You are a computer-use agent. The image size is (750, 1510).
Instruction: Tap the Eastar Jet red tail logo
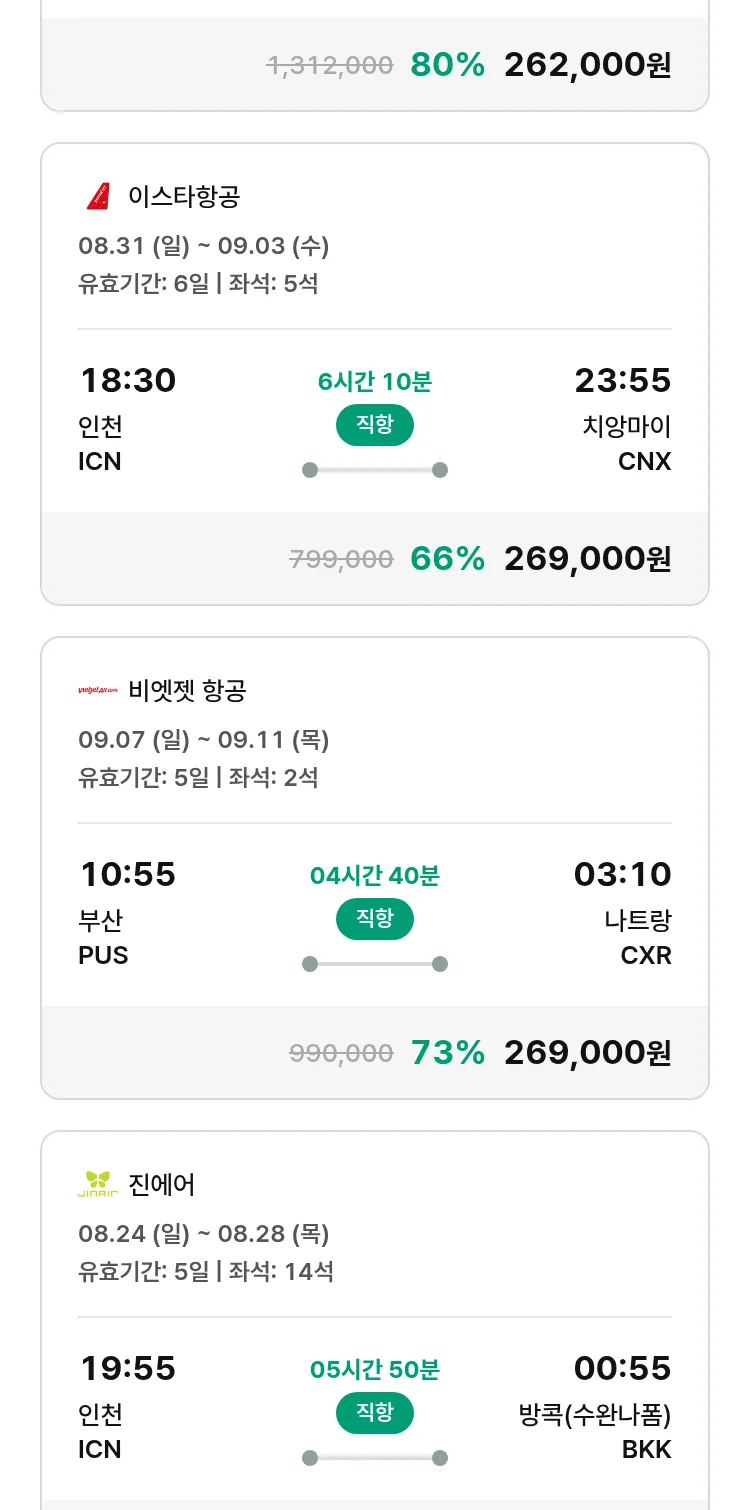[x=98, y=196]
